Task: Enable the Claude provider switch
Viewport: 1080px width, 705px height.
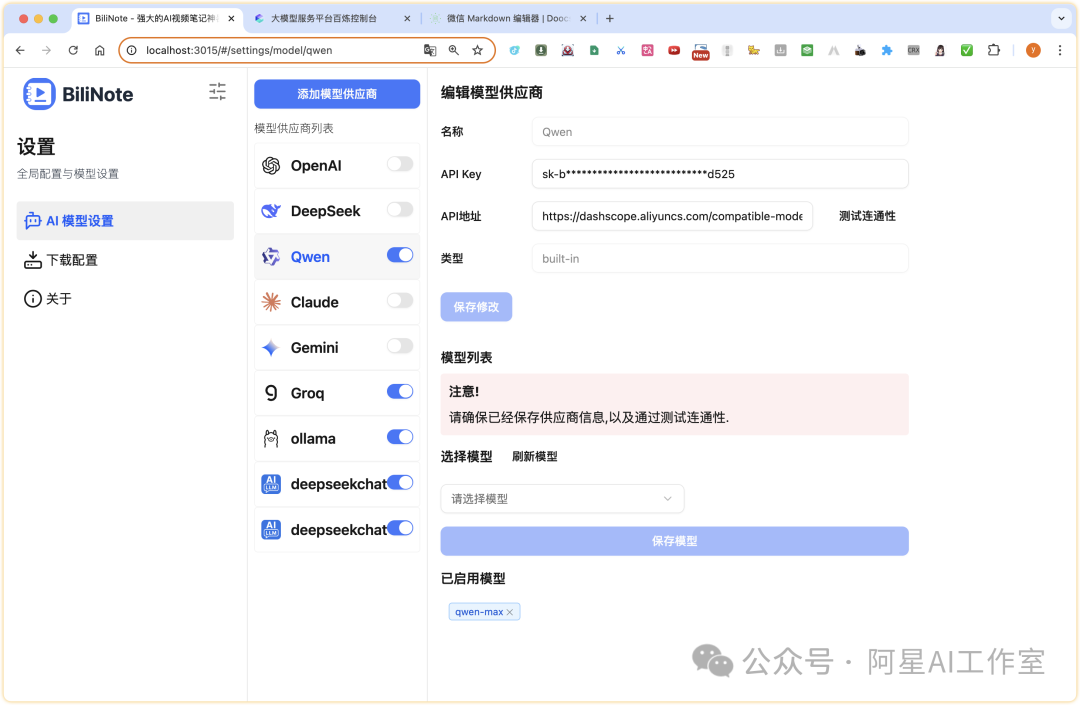Action: point(399,300)
